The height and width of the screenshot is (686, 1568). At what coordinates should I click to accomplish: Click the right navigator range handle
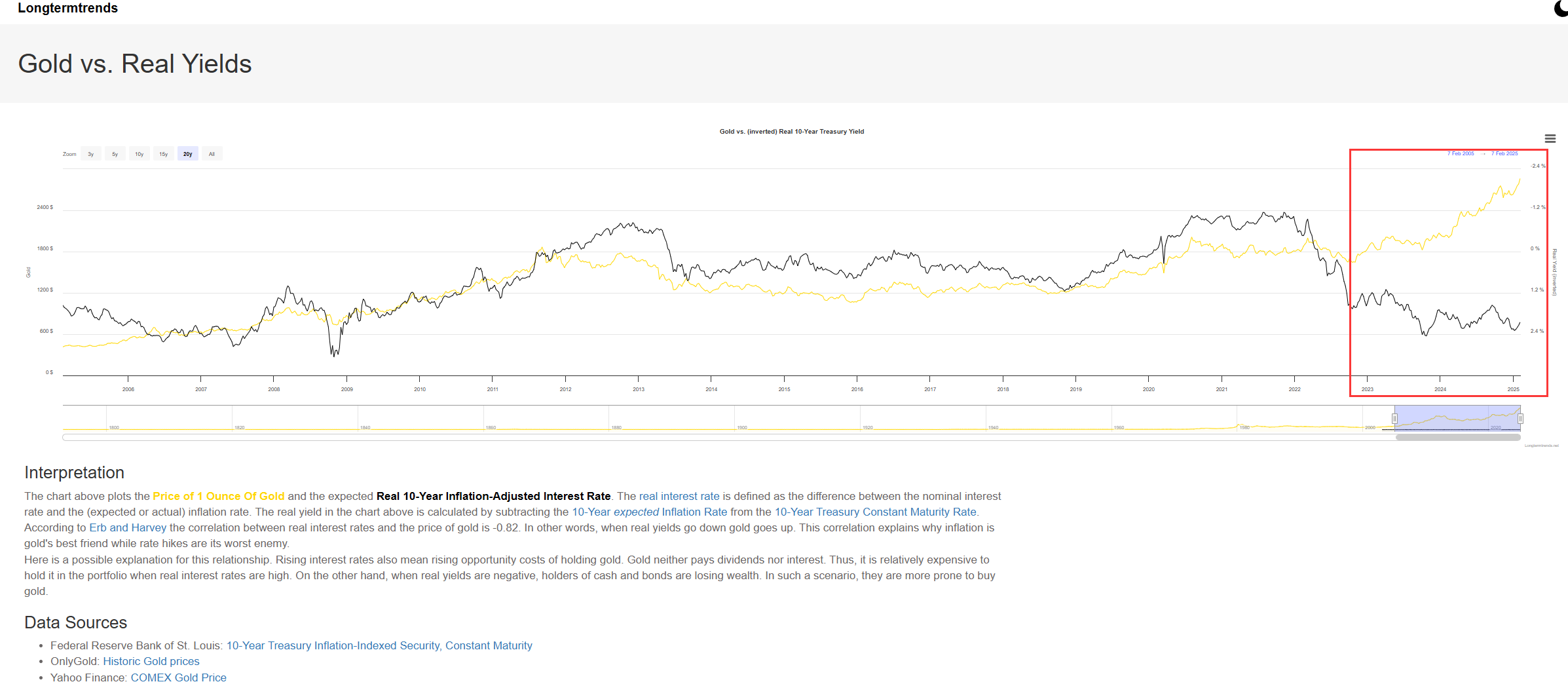pos(1520,419)
